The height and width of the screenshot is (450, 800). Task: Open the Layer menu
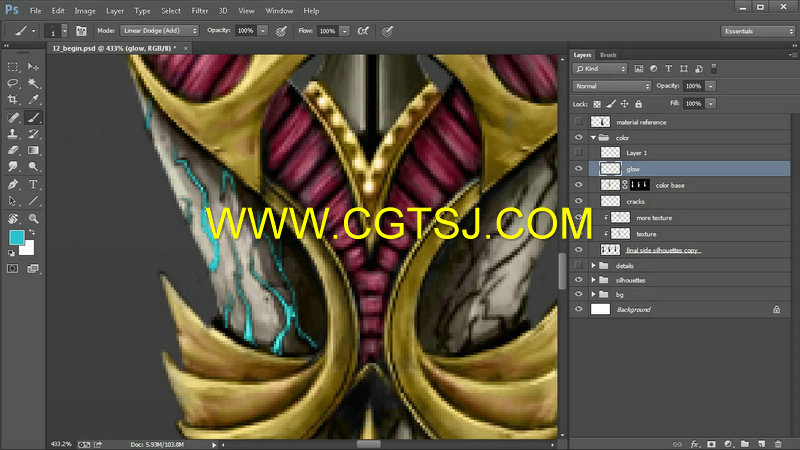(115, 11)
